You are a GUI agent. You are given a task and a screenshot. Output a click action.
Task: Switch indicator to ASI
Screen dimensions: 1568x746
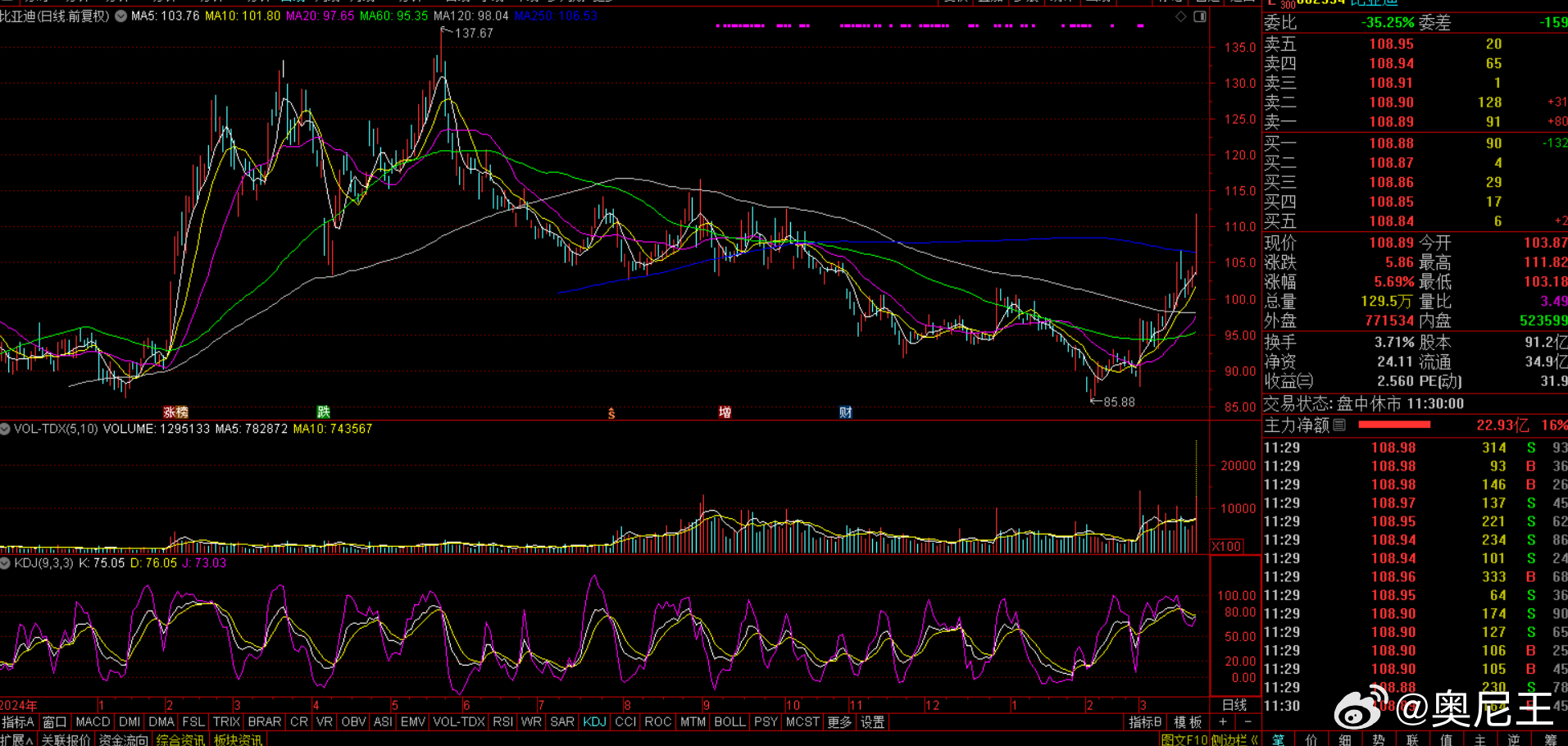383,722
